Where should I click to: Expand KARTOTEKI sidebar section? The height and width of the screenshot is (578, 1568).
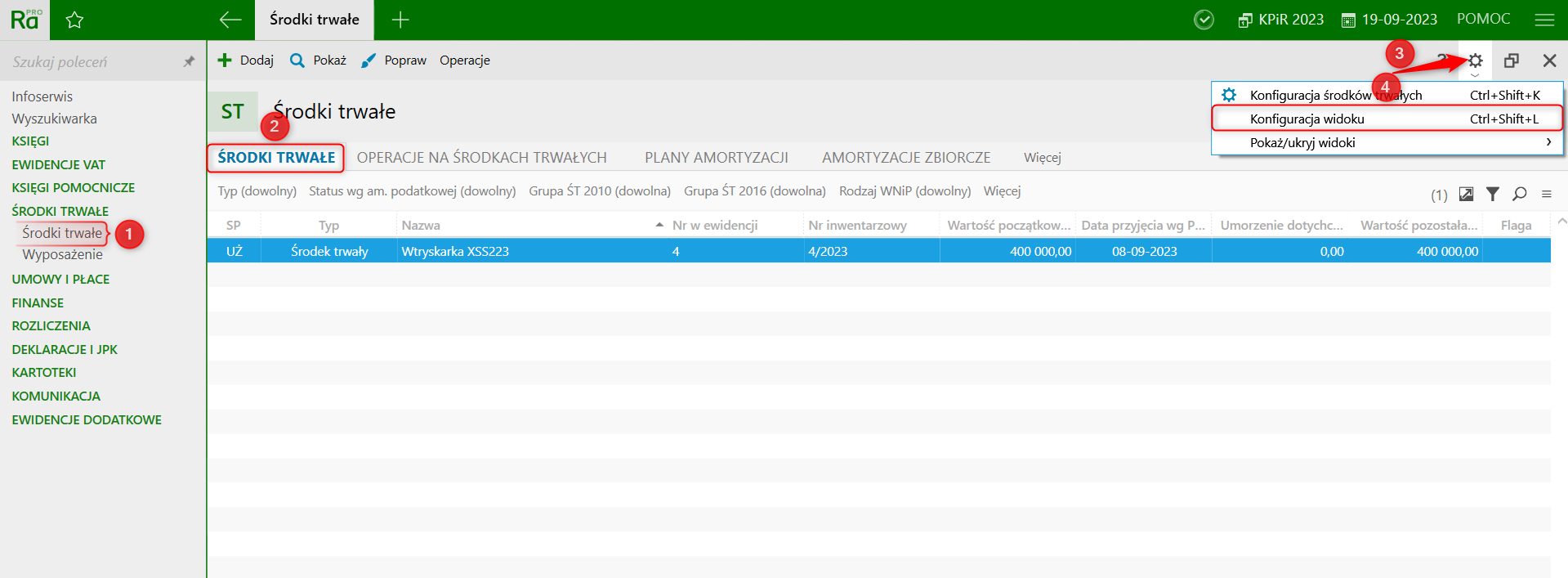(x=44, y=372)
